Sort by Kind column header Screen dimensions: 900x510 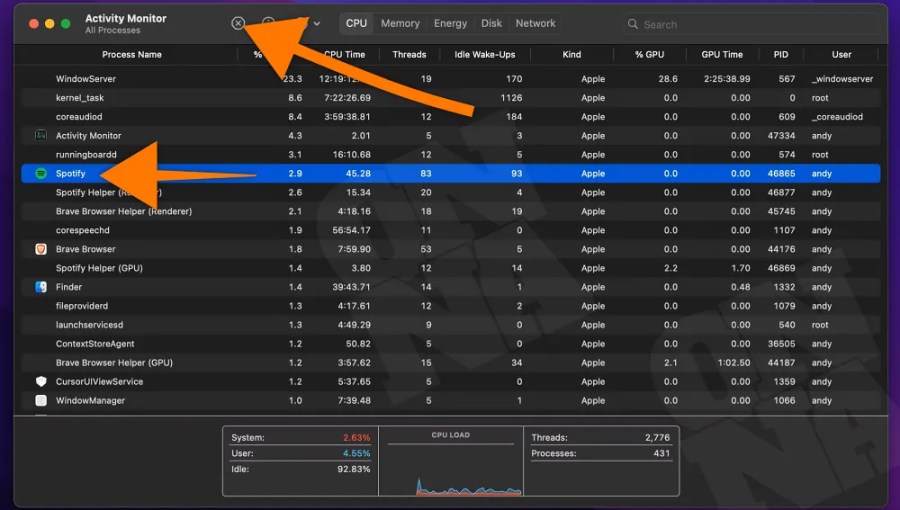(x=571, y=54)
